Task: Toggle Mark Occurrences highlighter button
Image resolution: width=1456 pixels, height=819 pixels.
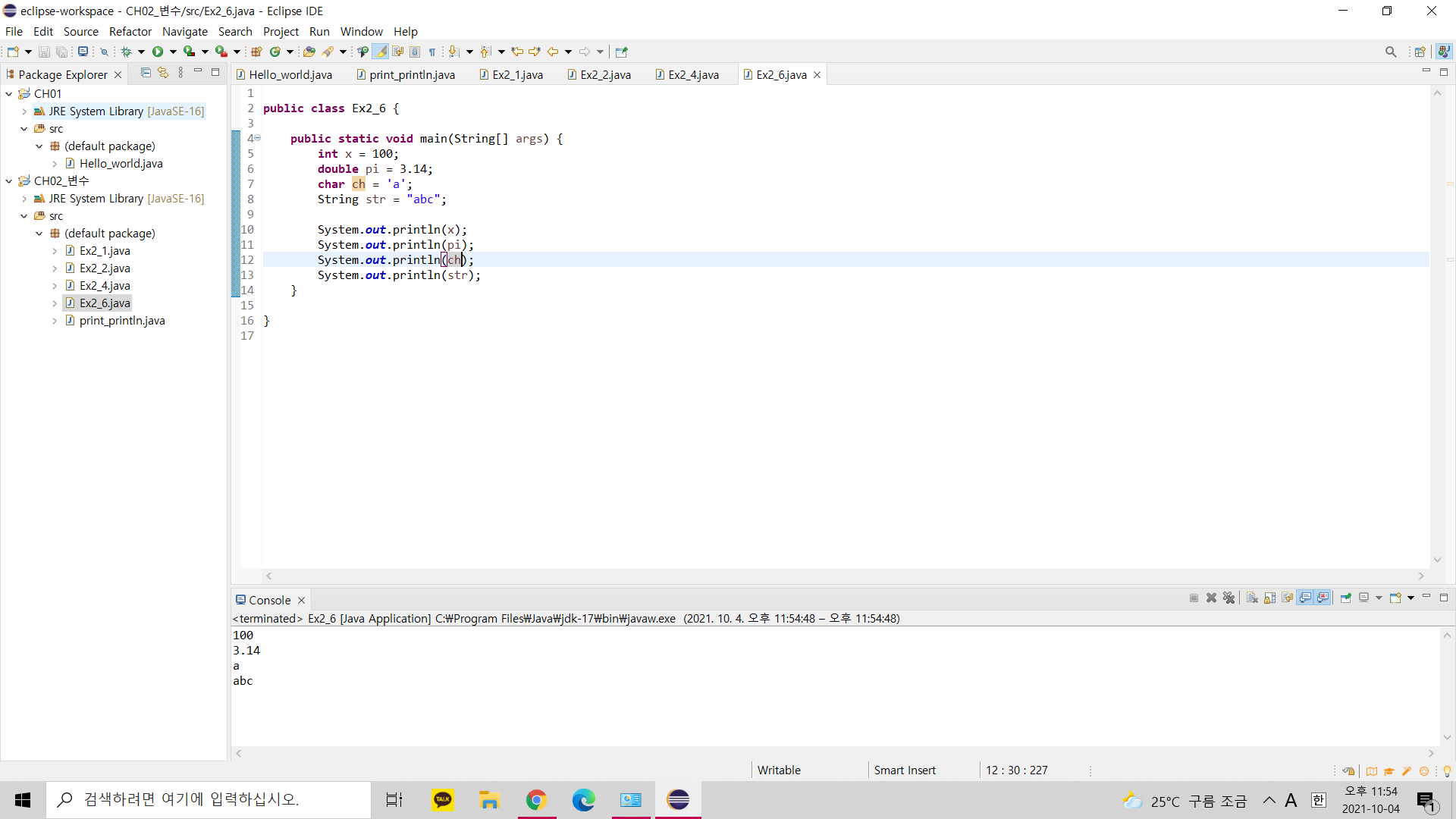Action: pos(380,52)
